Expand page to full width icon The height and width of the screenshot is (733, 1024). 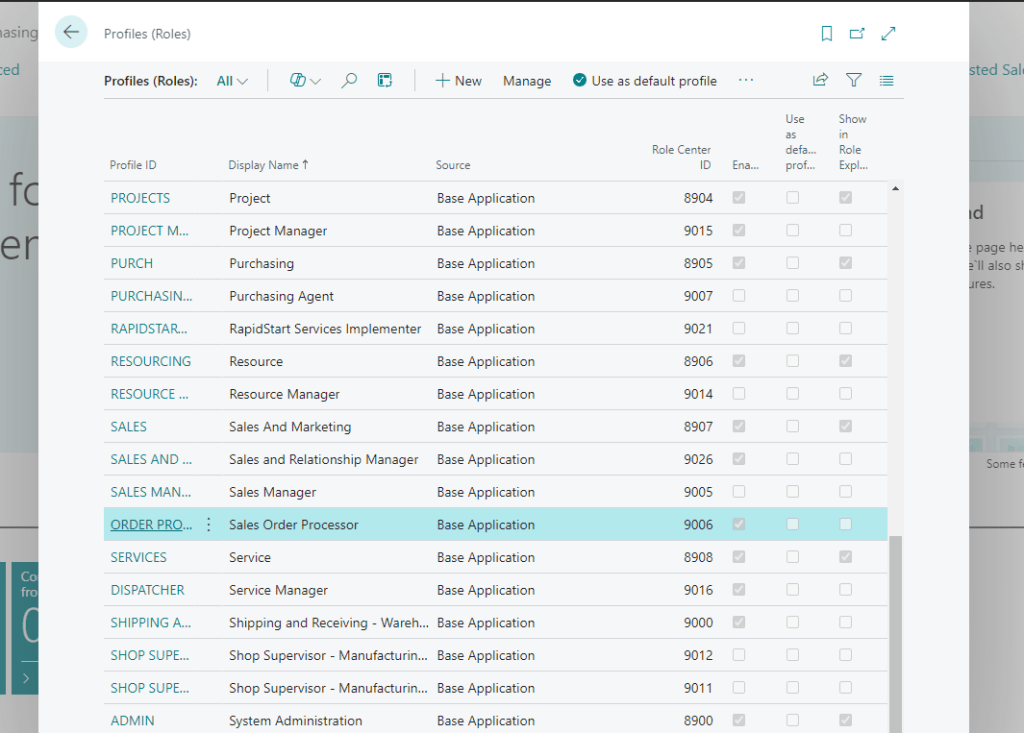(x=888, y=34)
